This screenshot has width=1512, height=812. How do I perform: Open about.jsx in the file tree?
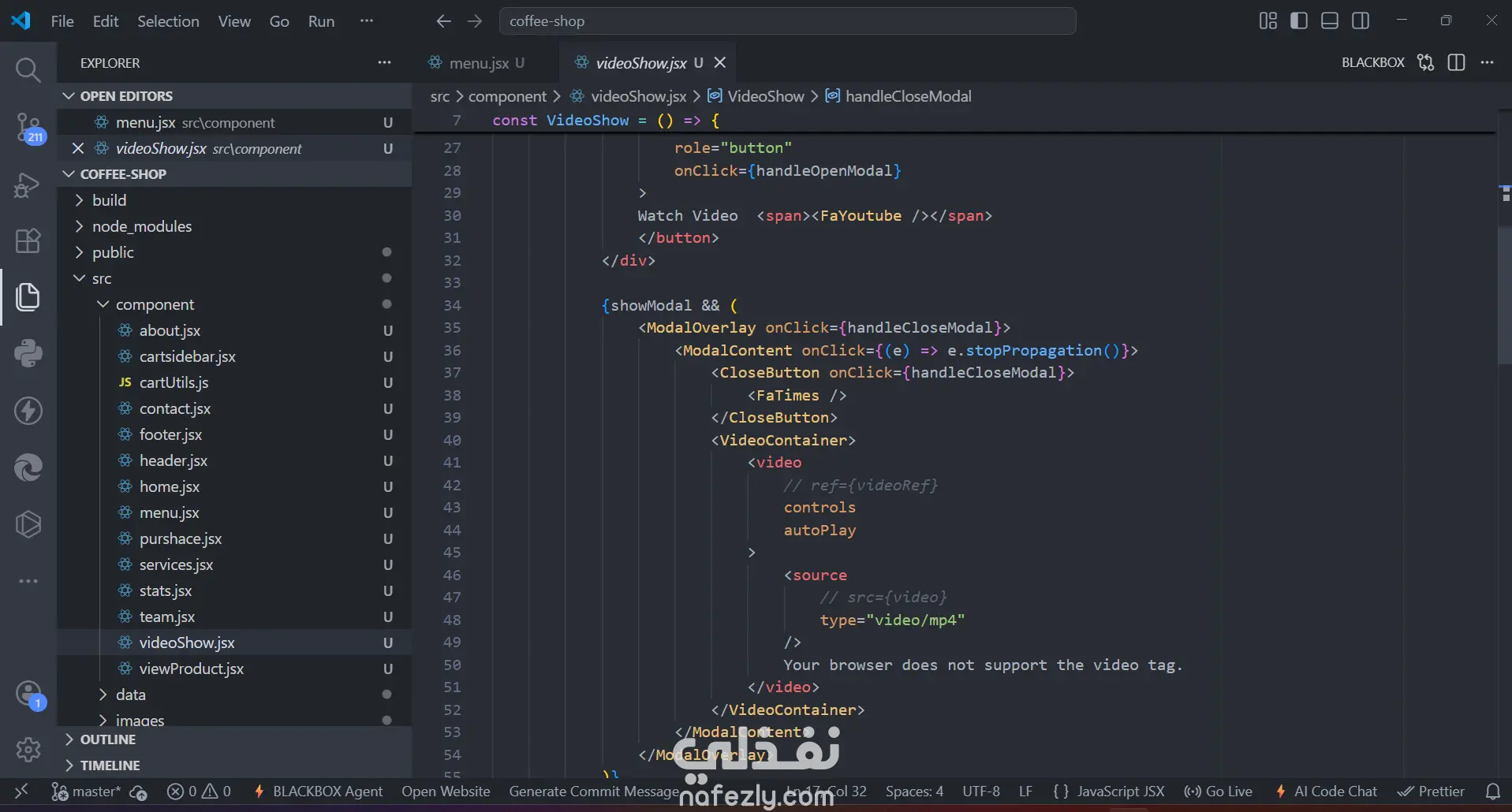point(234,330)
